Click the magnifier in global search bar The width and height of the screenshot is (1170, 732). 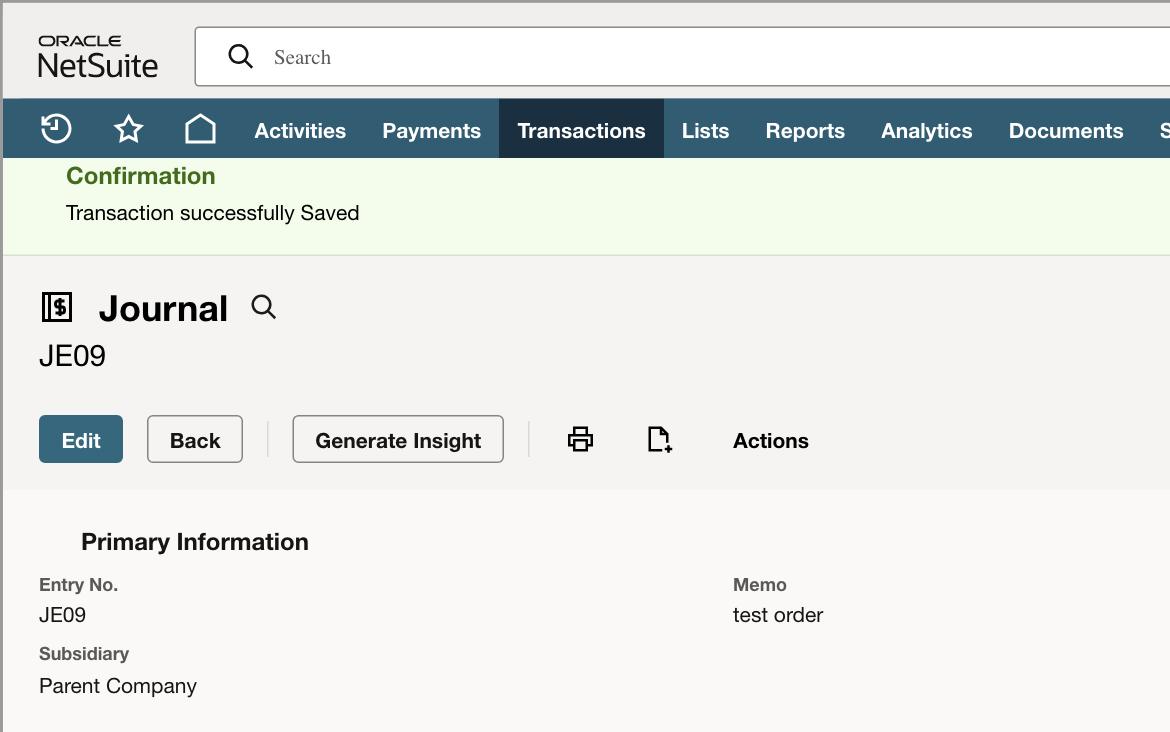(240, 56)
